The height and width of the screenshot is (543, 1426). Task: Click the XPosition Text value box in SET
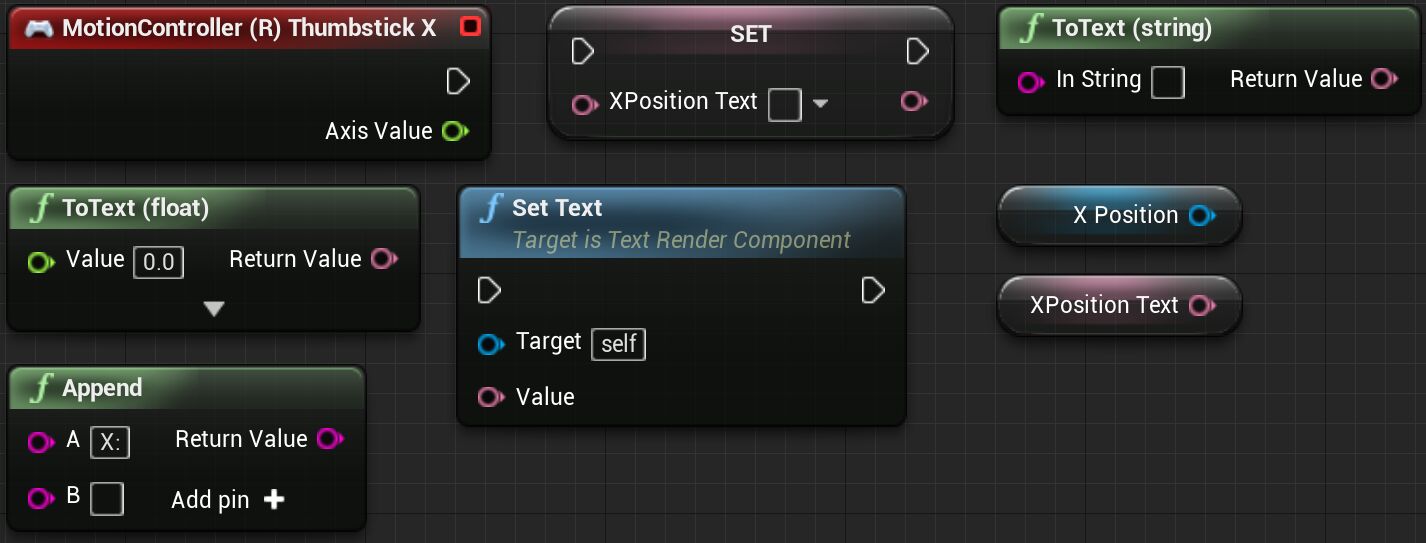click(x=784, y=103)
